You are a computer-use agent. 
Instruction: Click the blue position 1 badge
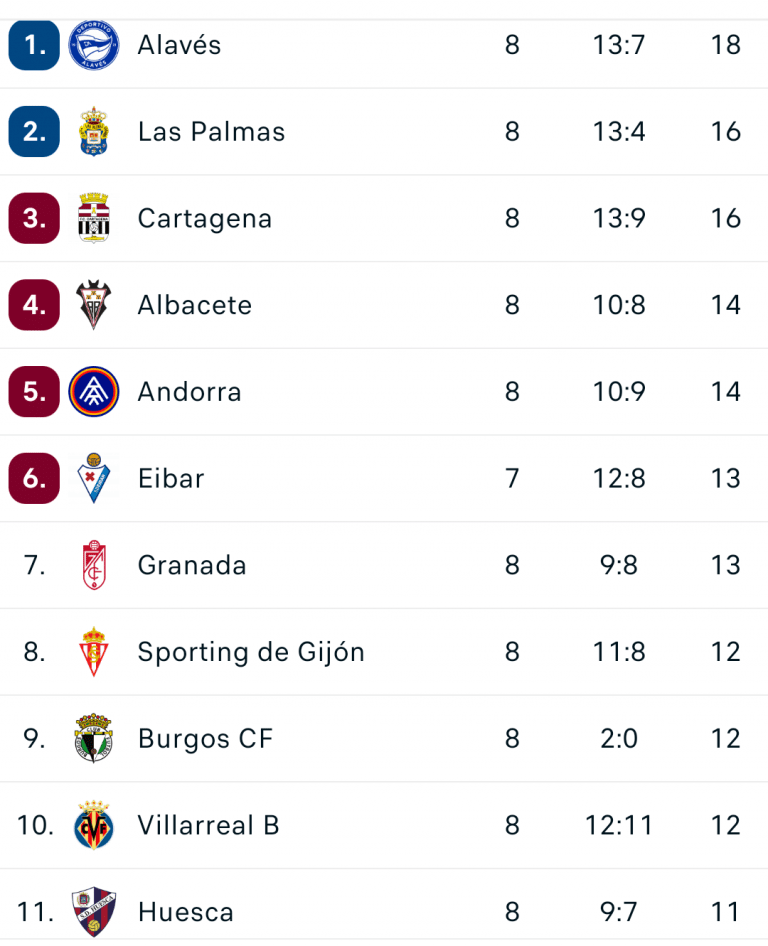click(x=35, y=45)
